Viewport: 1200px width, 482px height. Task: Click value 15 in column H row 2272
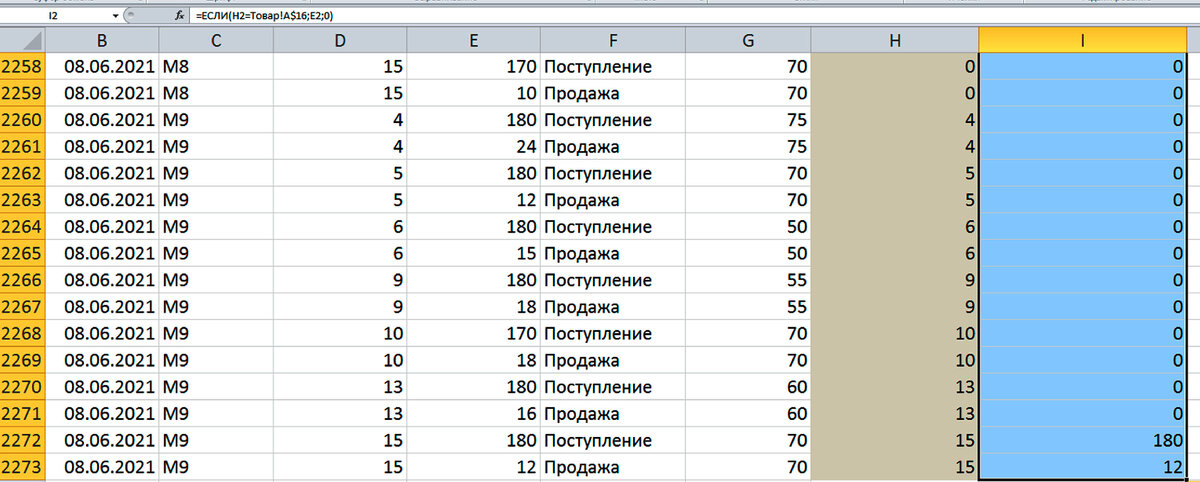tap(965, 440)
